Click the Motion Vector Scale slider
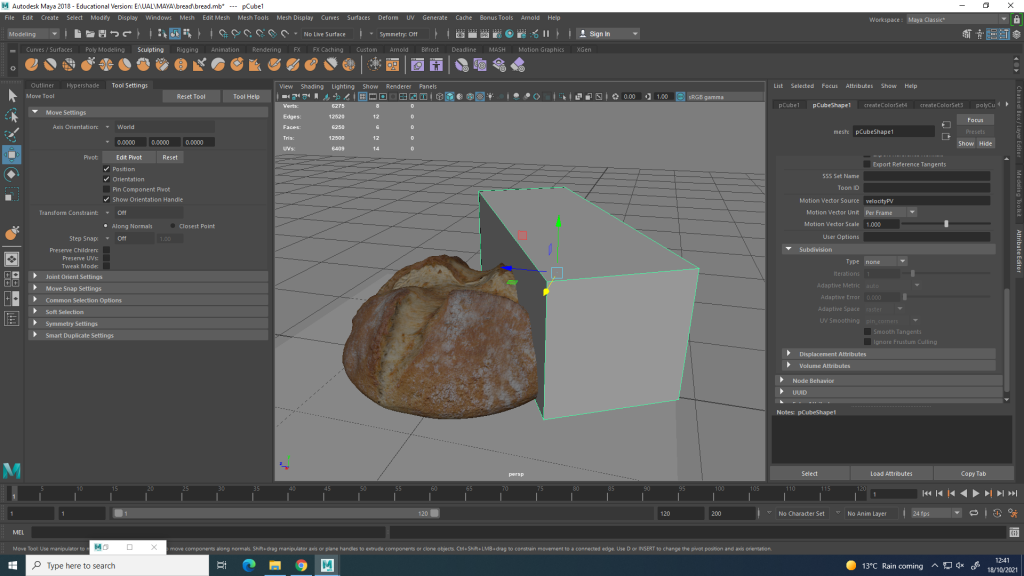This screenshot has width=1024, height=576. (x=946, y=224)
